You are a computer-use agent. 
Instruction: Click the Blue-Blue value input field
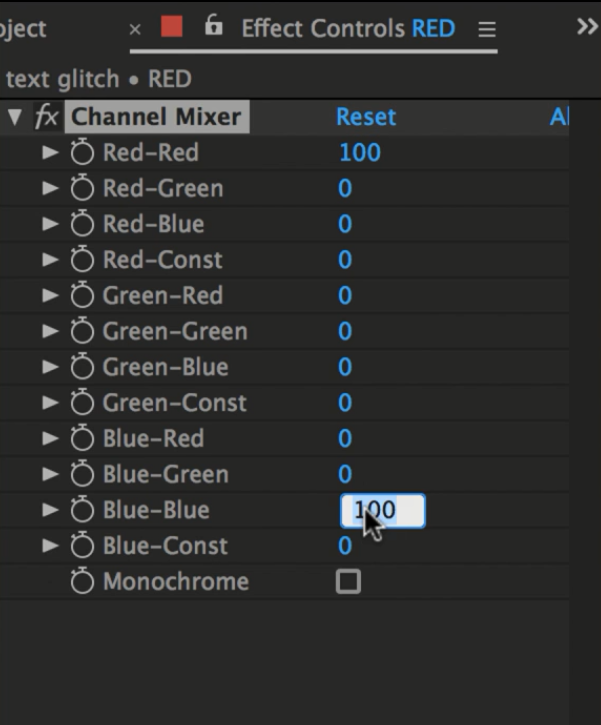click(x=383, y=510)
